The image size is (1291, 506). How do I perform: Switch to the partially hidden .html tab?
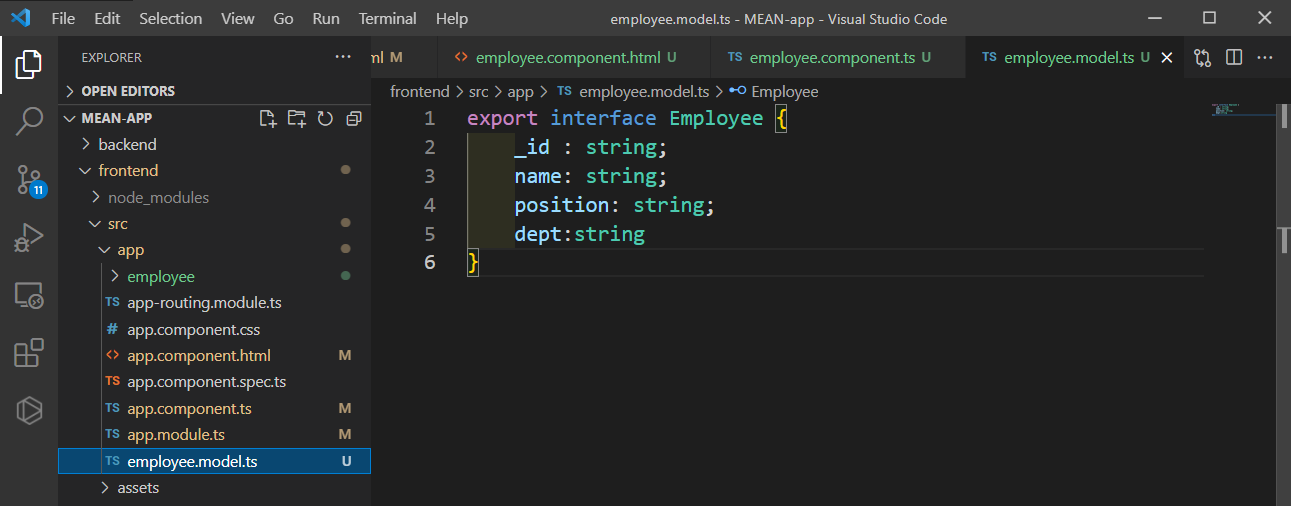(x=403, y=58)
